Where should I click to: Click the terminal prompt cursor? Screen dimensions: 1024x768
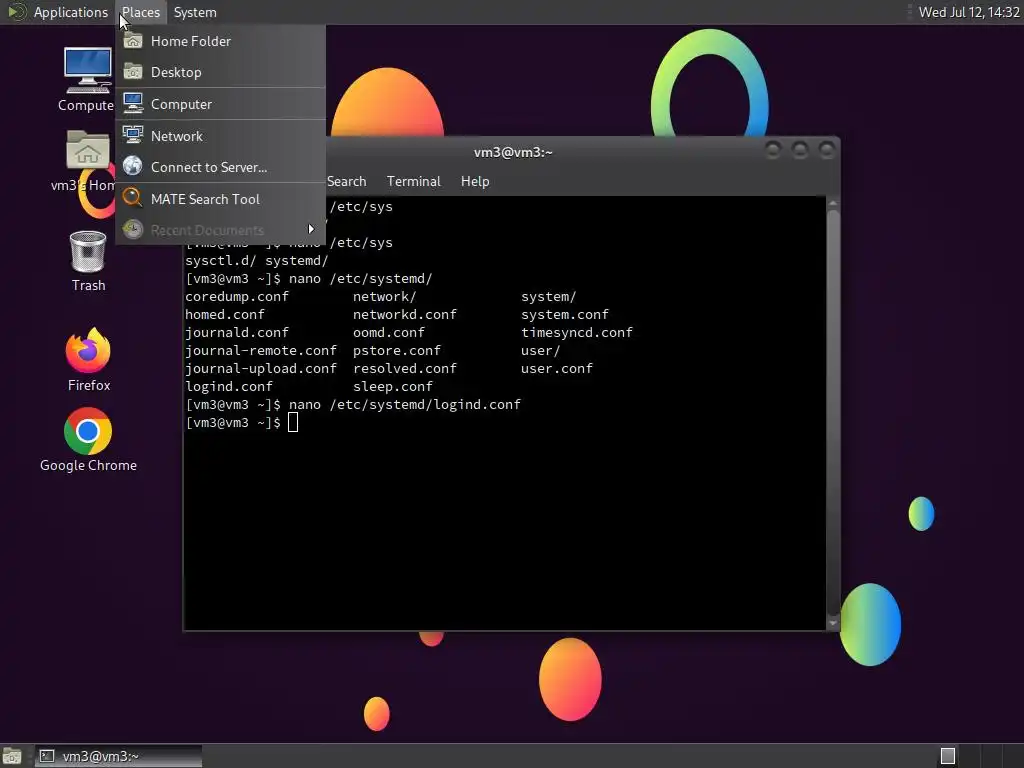pyautogui.click(x=293, y=423)
